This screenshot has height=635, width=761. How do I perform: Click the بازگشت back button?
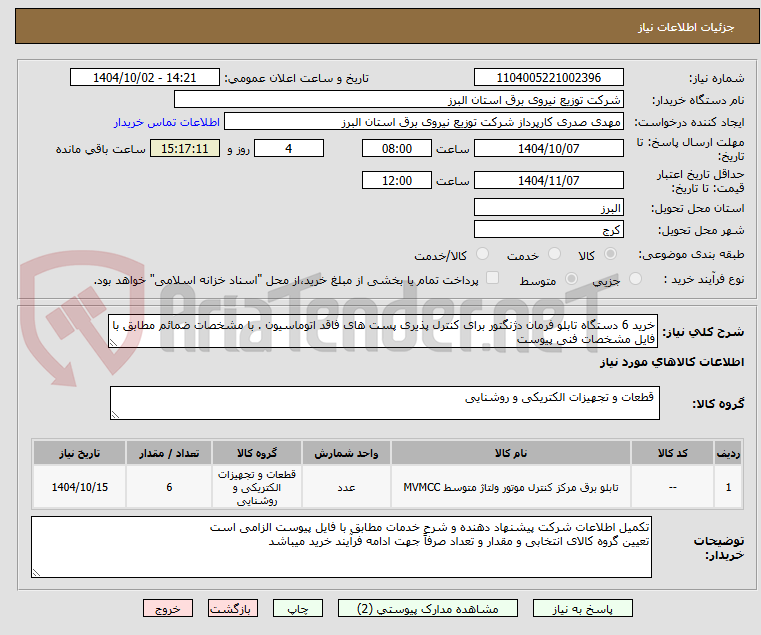[233, 608]
